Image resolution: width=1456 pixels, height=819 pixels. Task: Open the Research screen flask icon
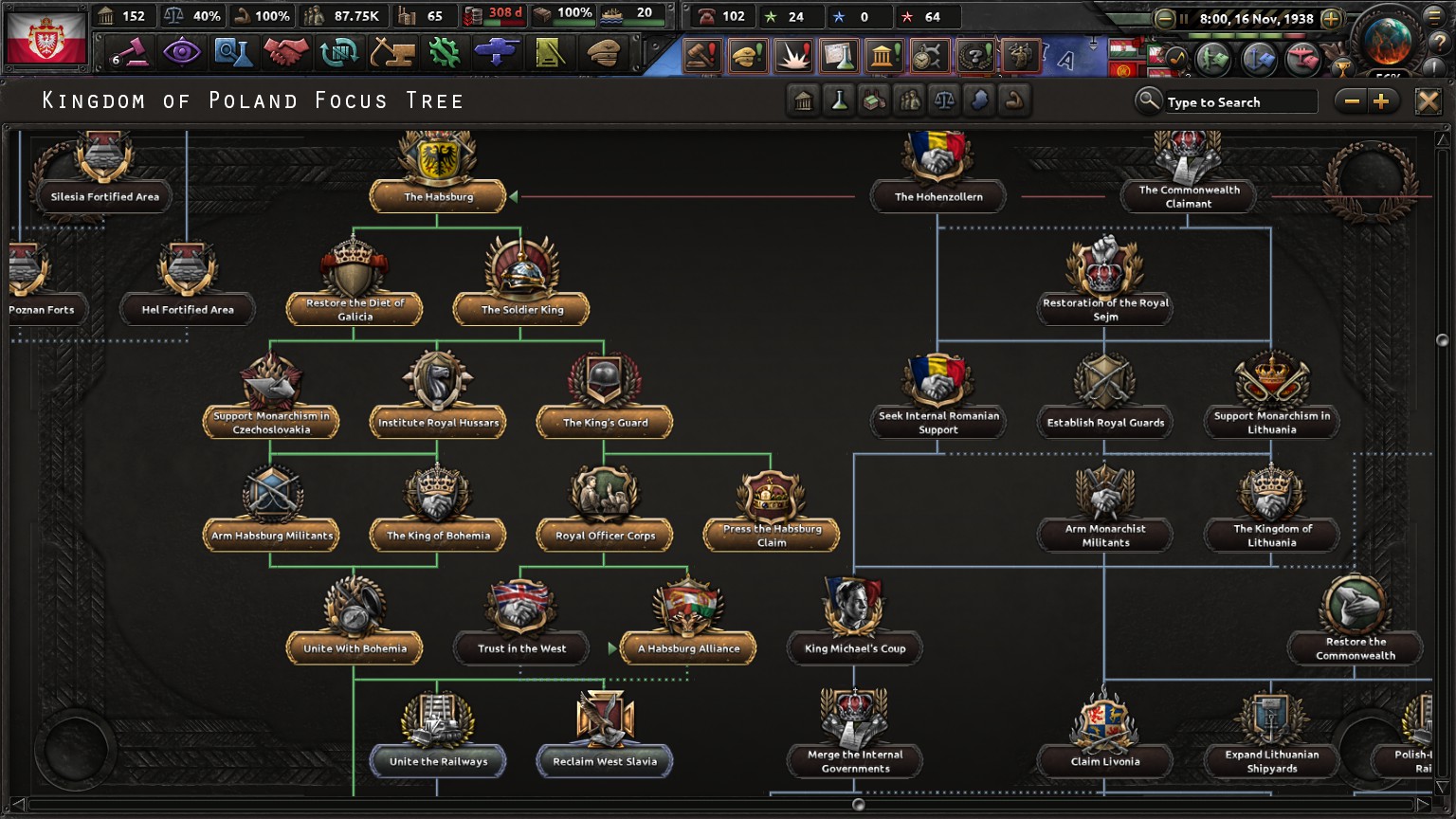(232, 52)
